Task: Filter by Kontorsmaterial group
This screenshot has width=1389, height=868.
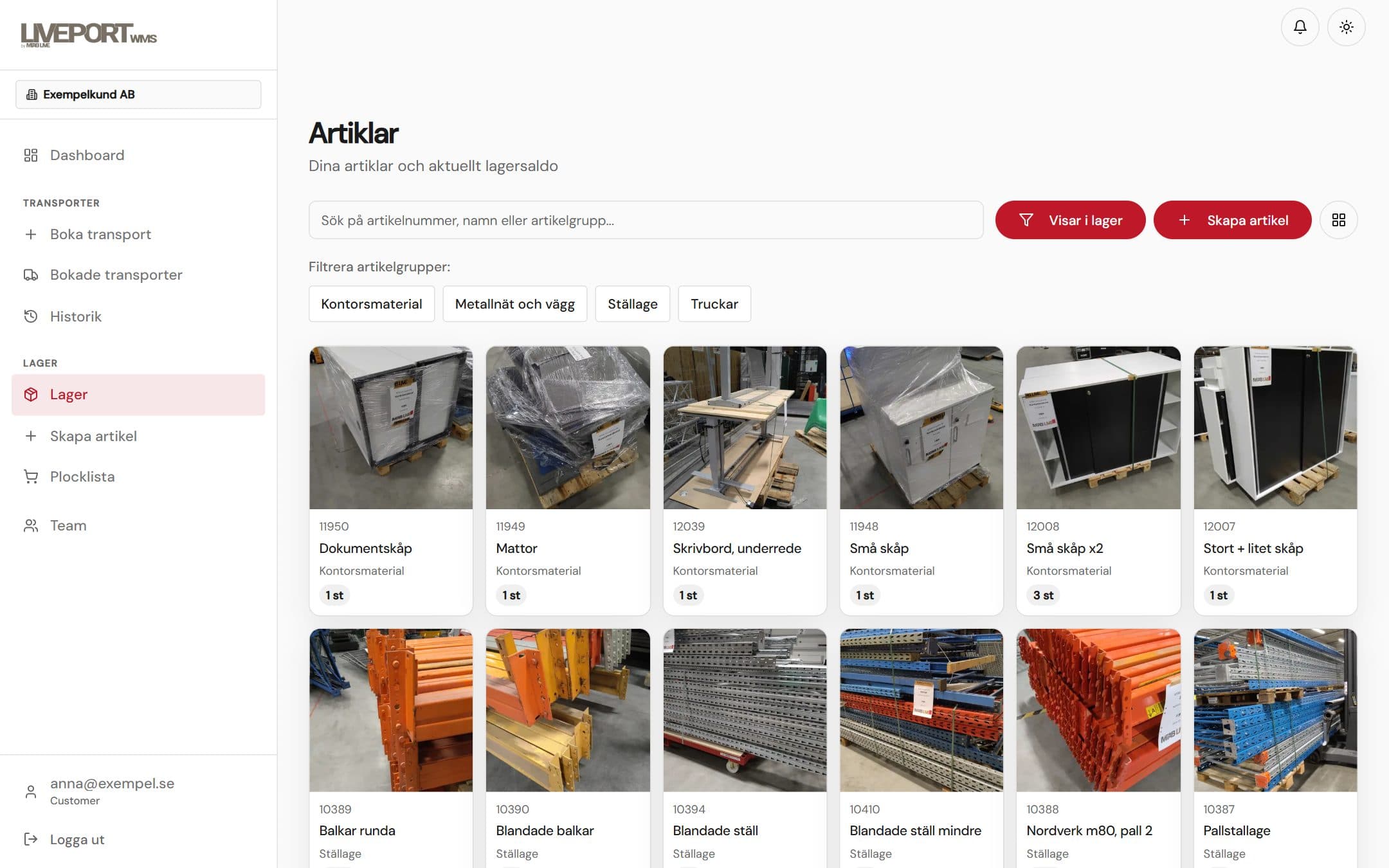Action: pyautogui.click(x=372, y=303)
